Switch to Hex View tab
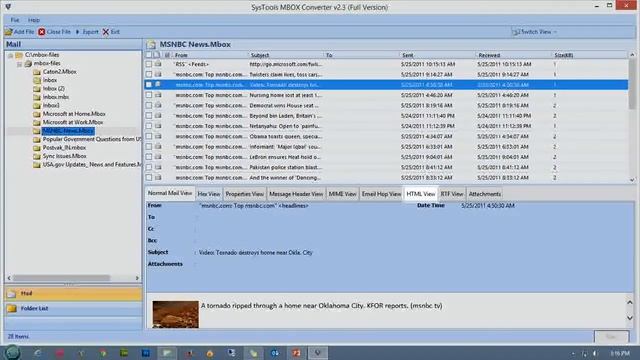640x360 pixels. point(209,194)
